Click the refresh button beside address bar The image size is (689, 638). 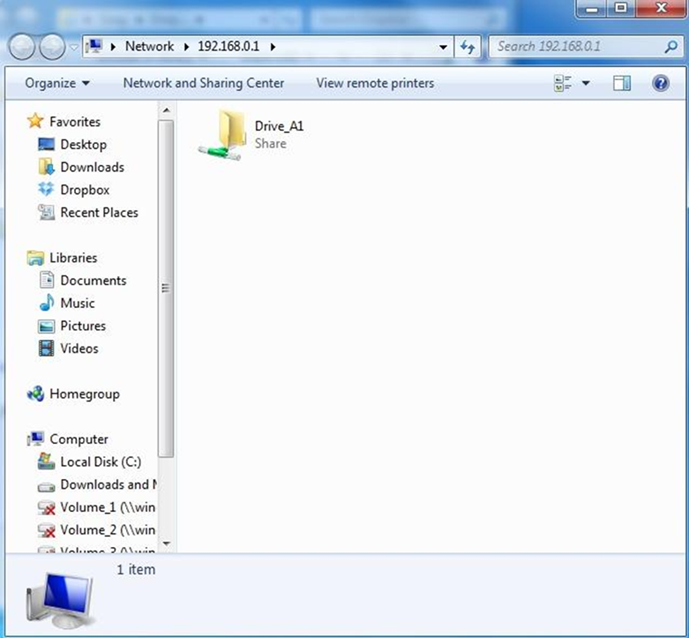(468, 47)
